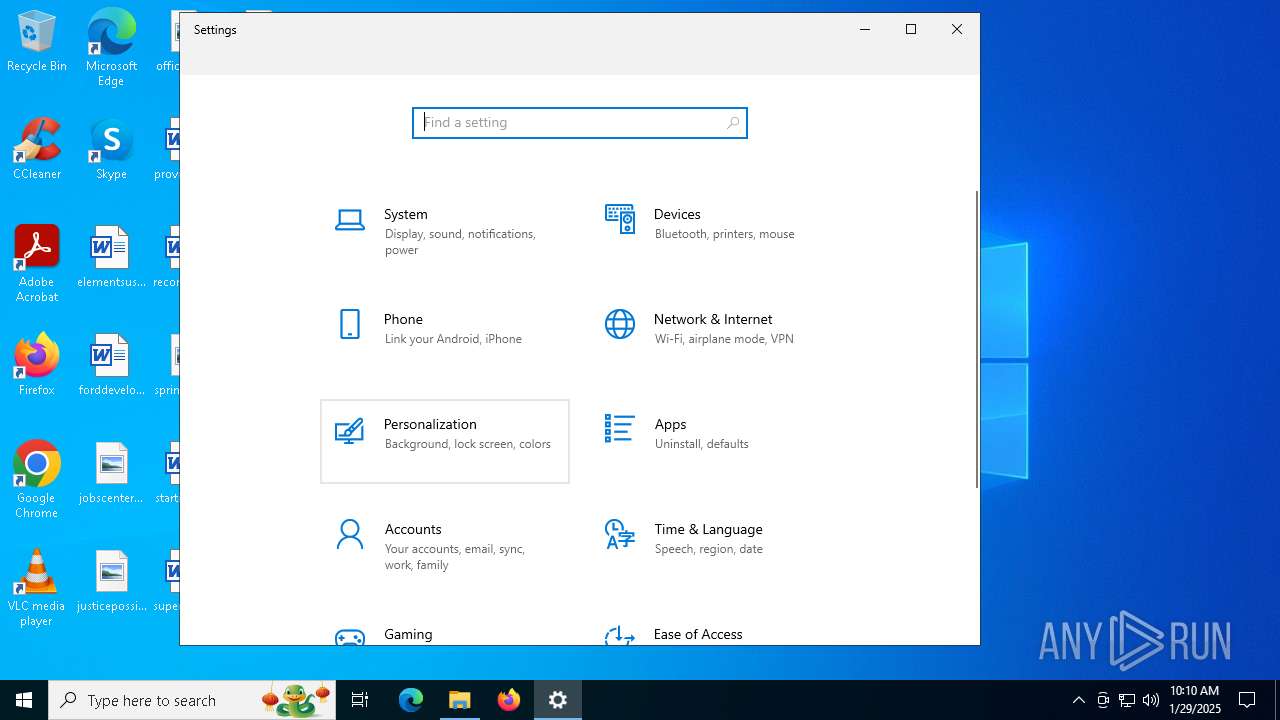Open the notification Action Center

click(1247, 700)
